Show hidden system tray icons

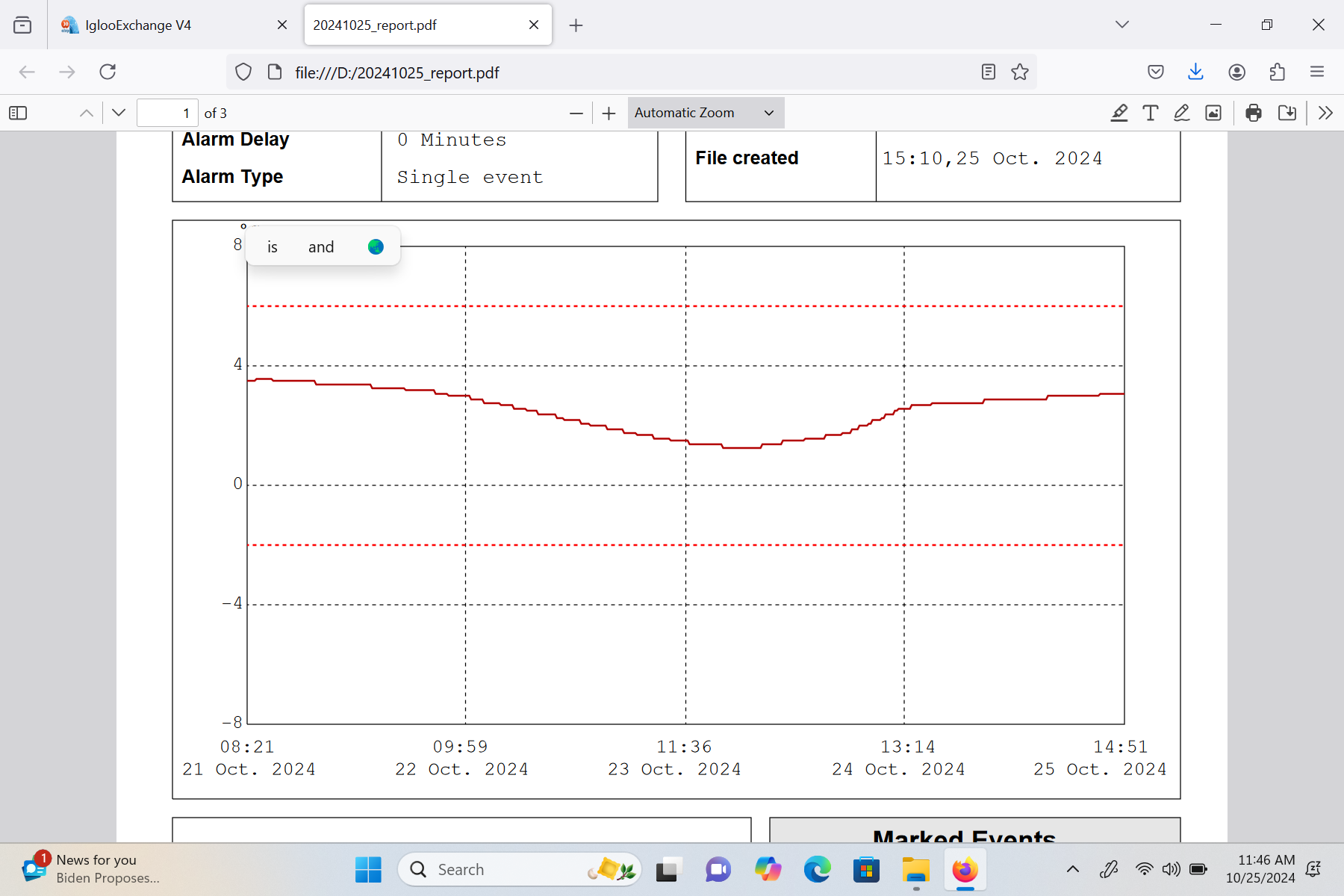[1072, 869]
